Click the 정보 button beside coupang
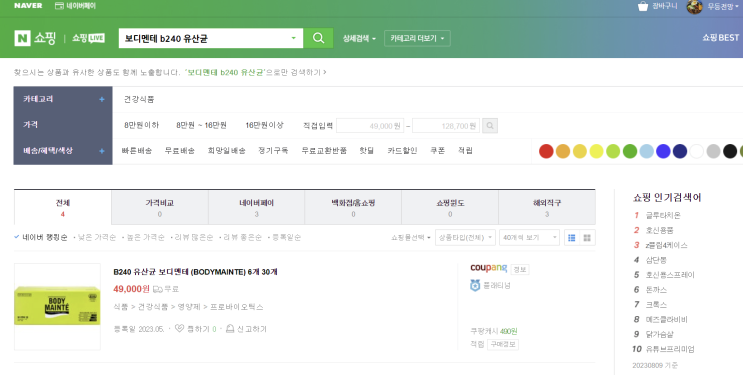743x375 pixels. 520,269
